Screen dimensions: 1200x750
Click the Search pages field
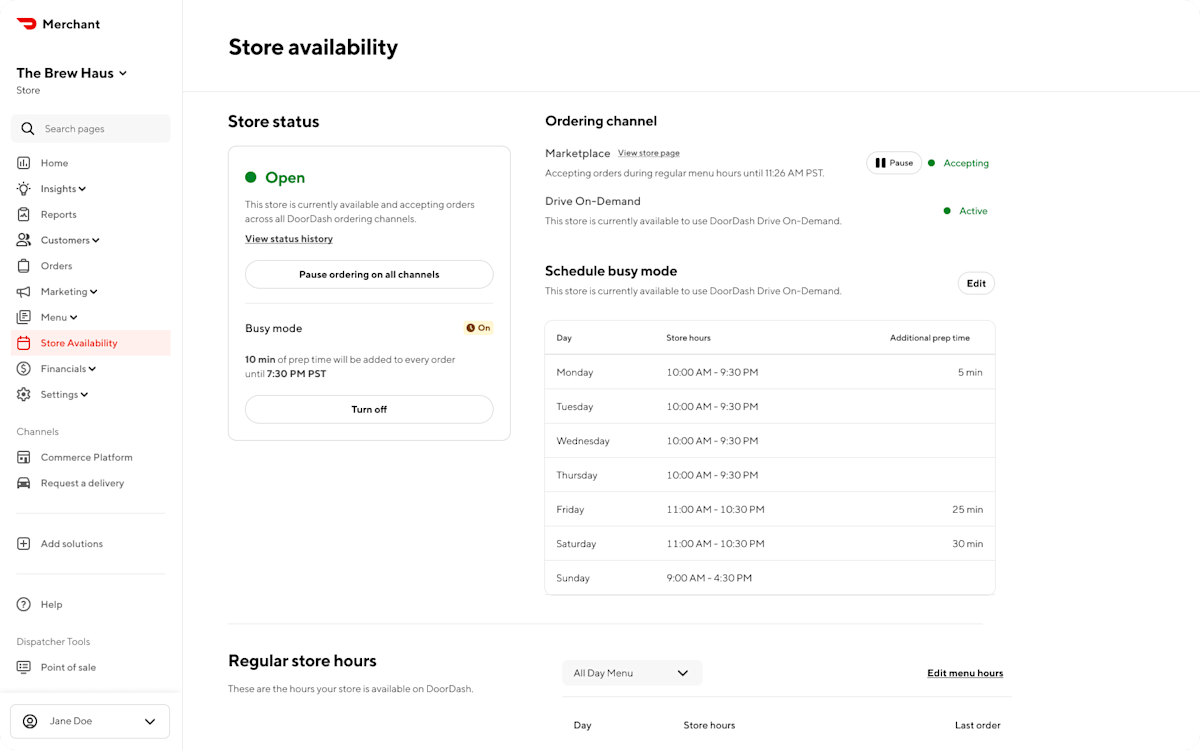click(x=90, y=128)
